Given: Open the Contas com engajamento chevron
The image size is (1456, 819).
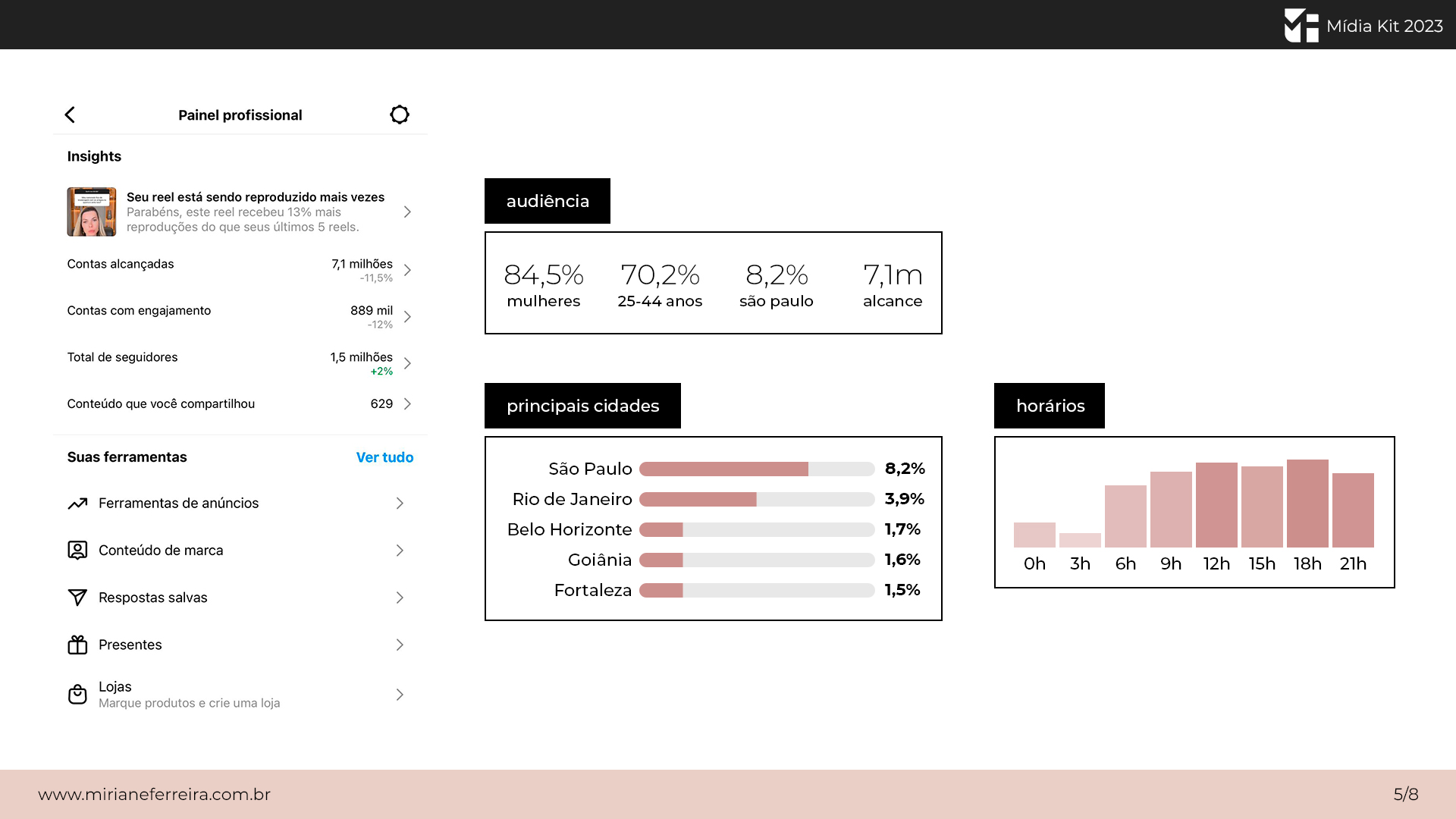Looking at the screenshot, I should click(407, 316).
